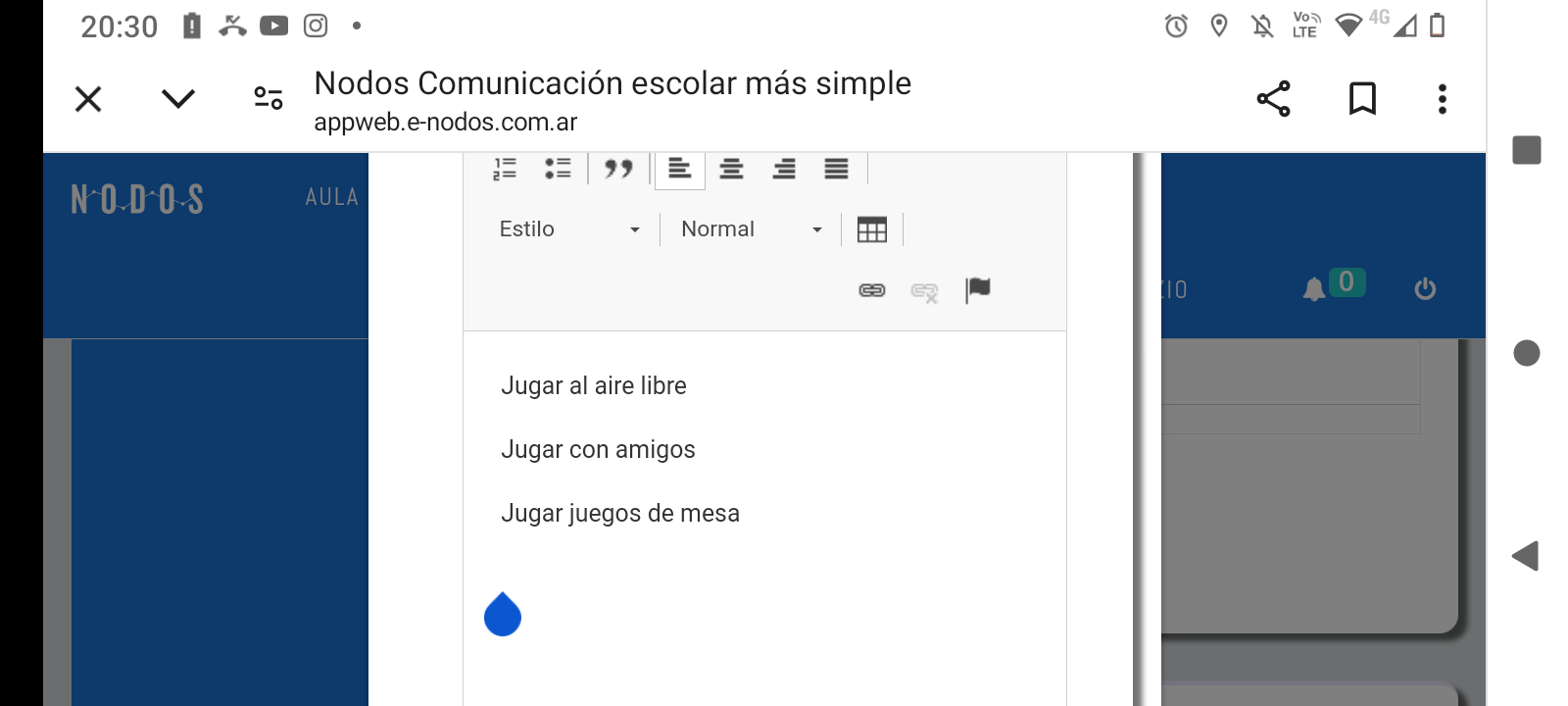Toggle justify text alignment
Screen dimensions: 1568x706
point(836,169)
